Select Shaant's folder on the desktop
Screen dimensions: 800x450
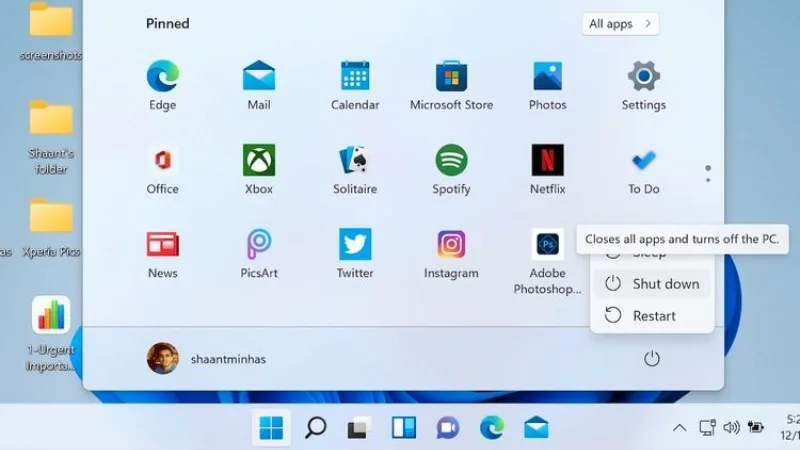(x=51, y=138)
